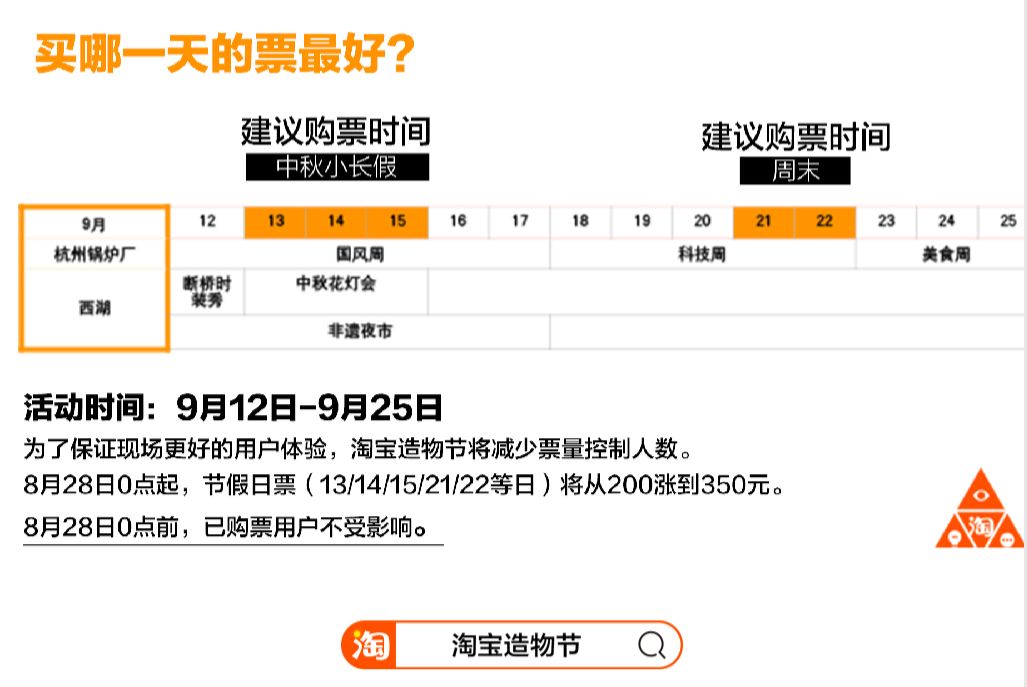Toggle the 周末 black label
The image size is (1027, 687).
point(795,171)
